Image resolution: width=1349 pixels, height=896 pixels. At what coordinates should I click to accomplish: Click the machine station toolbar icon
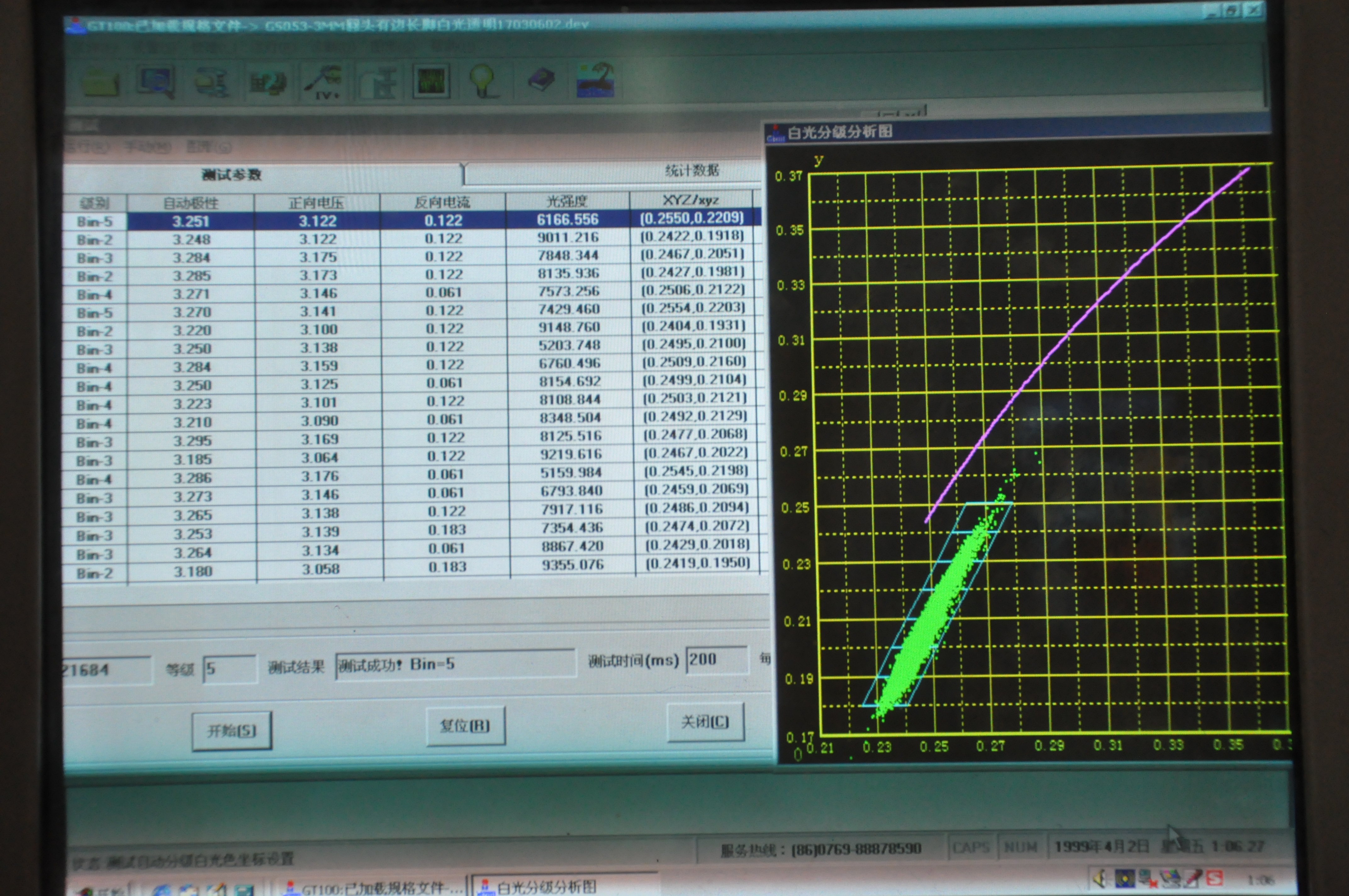click(x=379, y=83)
